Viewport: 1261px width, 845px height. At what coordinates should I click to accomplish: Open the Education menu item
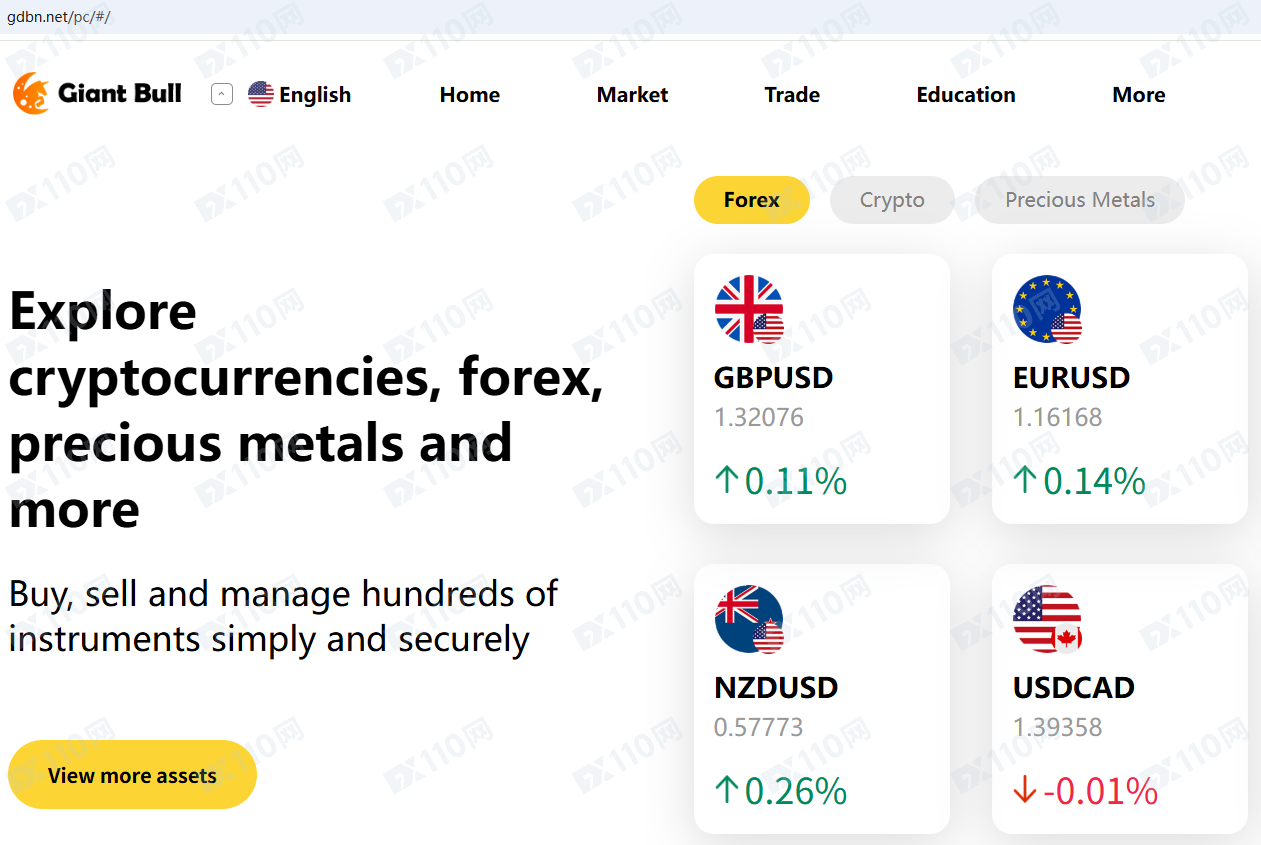coord(966,95)
